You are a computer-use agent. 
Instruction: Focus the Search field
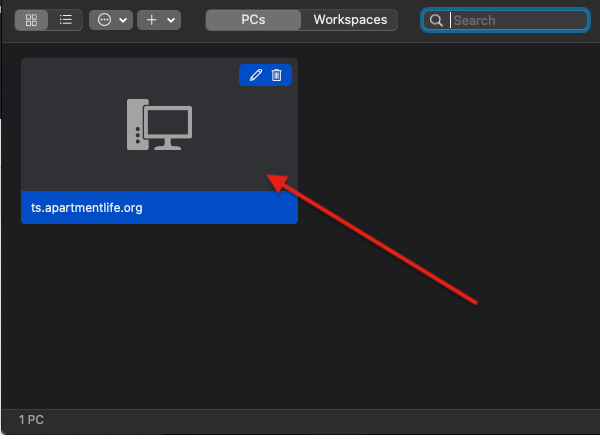(x=505, y=20)
